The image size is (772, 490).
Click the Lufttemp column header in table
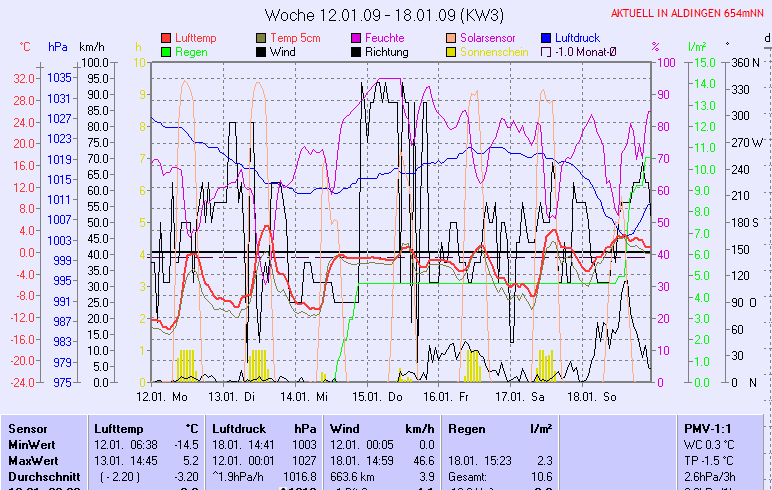117,428
